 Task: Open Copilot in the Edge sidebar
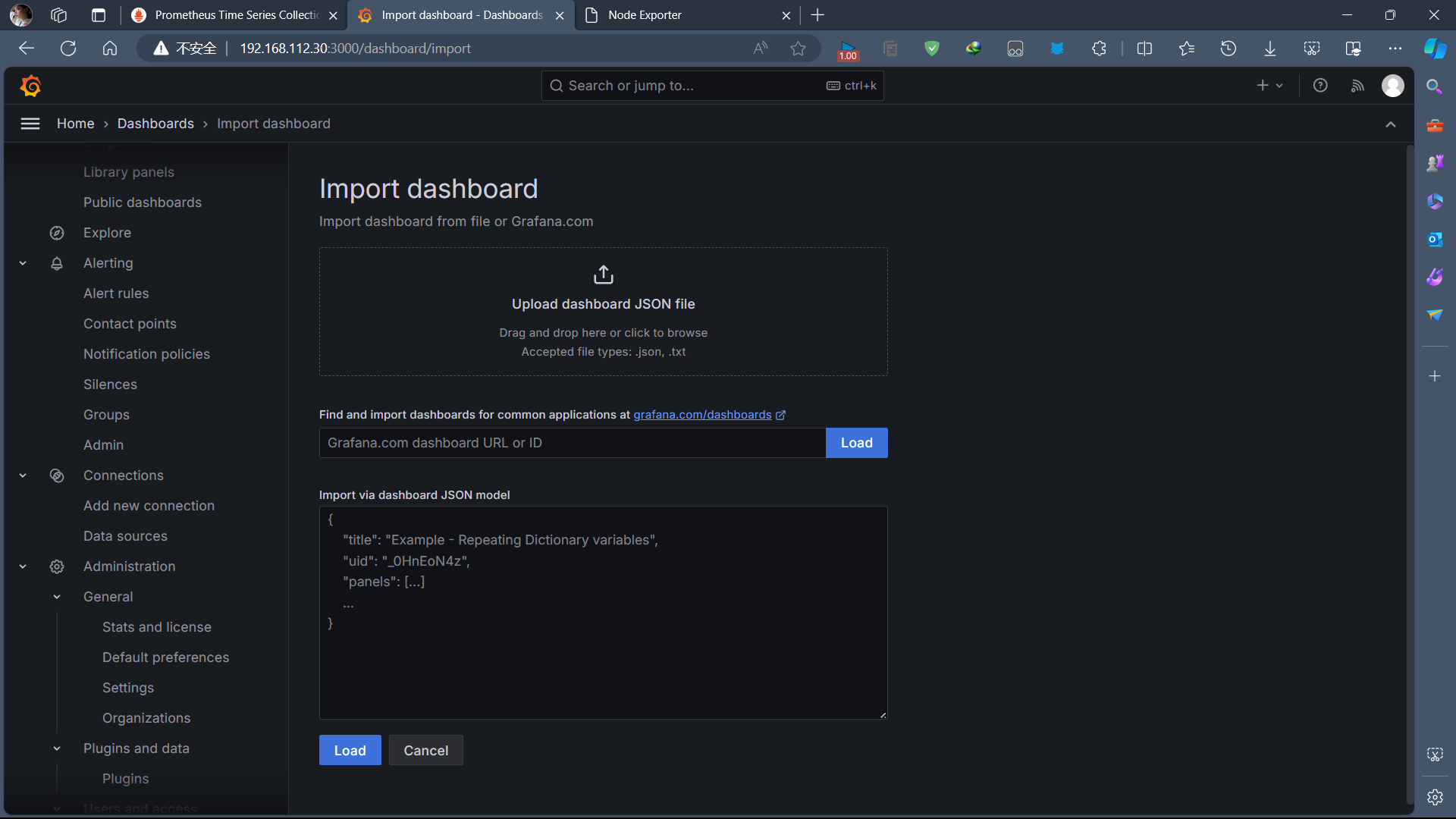(x=1434, y=48)
